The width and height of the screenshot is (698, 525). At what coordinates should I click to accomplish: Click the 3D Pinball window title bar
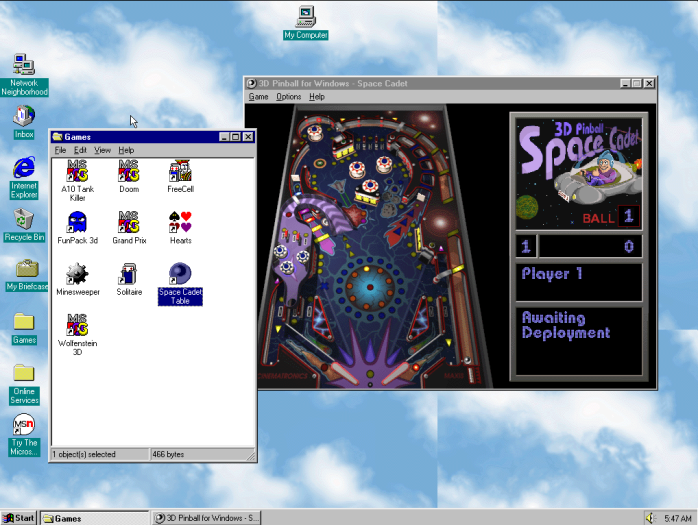[450, 83]
